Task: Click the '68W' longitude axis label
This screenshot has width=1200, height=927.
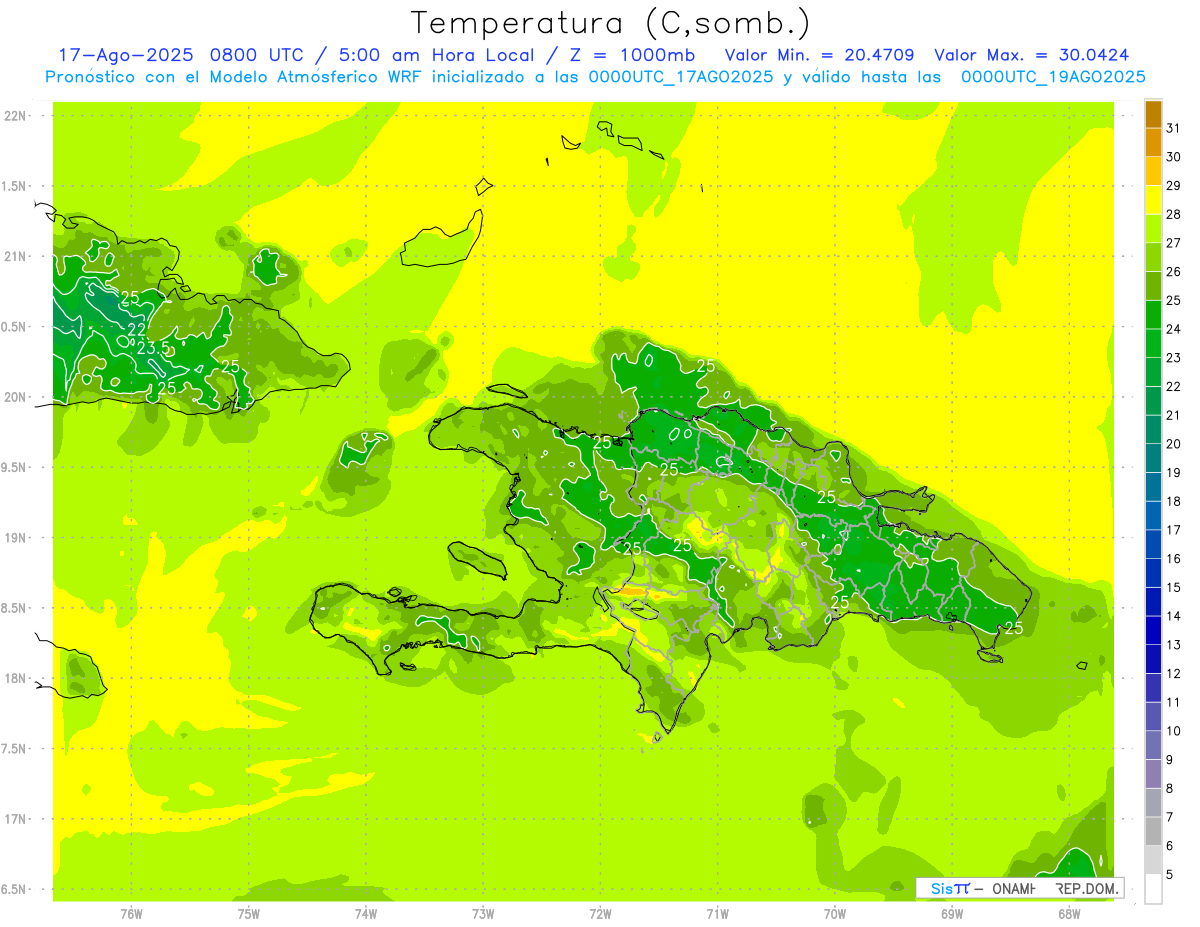Action: click(1069, 914)
